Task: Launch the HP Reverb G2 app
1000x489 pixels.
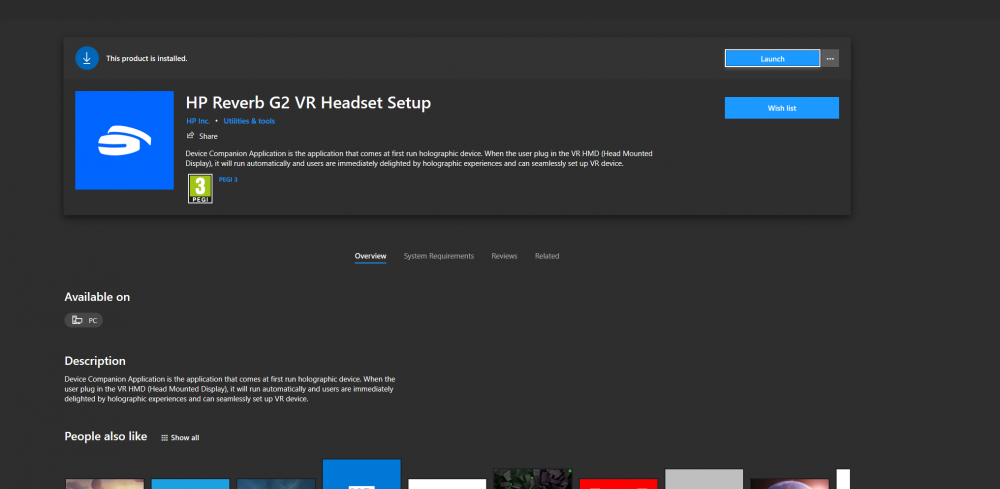Action: click(x=772, y=58)
